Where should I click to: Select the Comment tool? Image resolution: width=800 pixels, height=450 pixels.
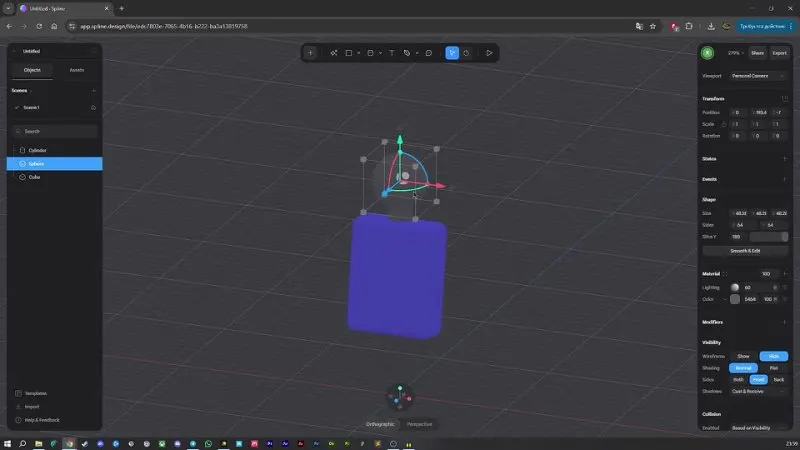point(429,53)
